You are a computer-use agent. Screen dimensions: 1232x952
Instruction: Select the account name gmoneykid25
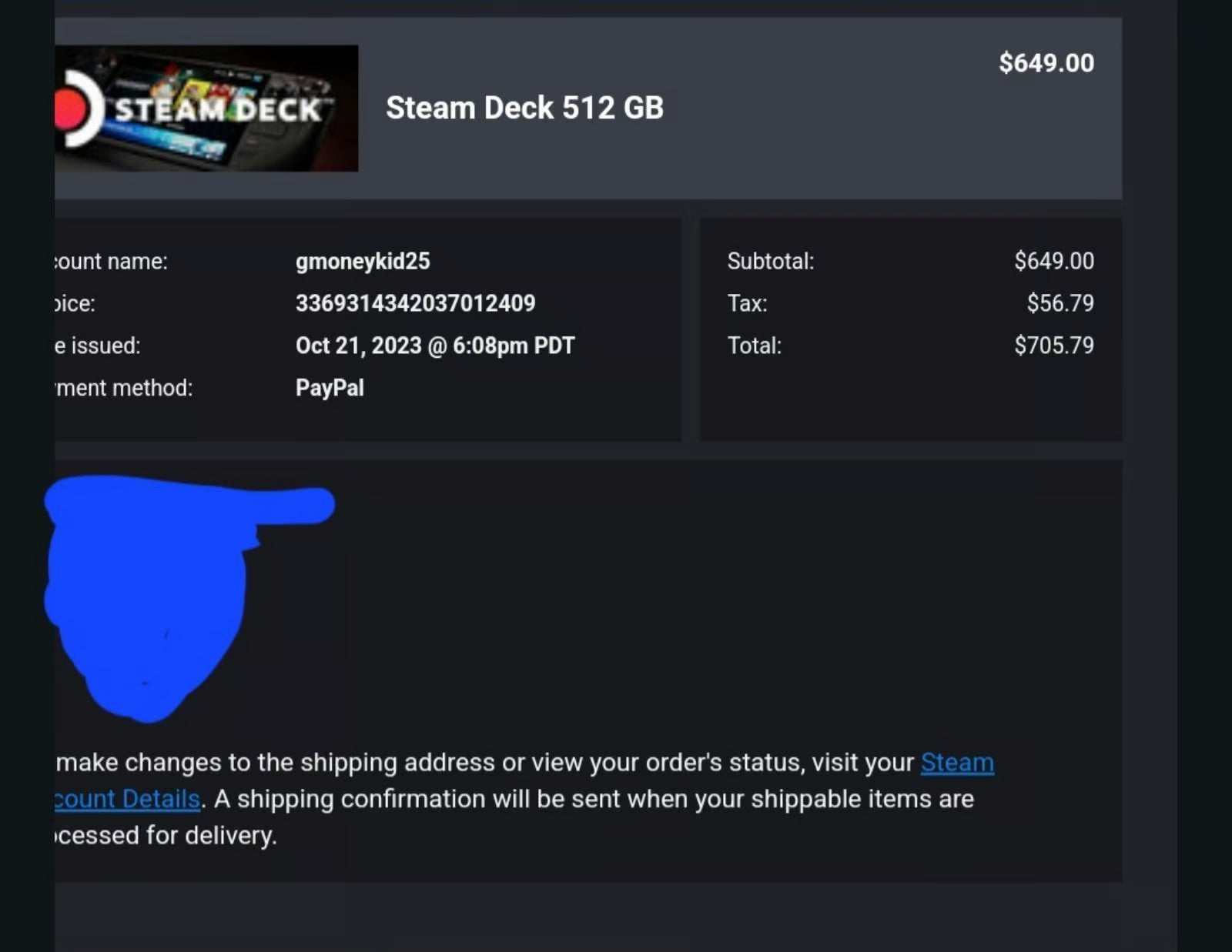pos(363,261)
